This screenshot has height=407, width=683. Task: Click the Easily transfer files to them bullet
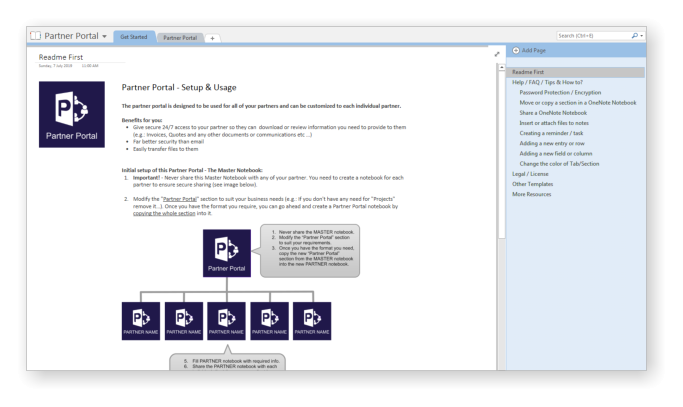166,149
